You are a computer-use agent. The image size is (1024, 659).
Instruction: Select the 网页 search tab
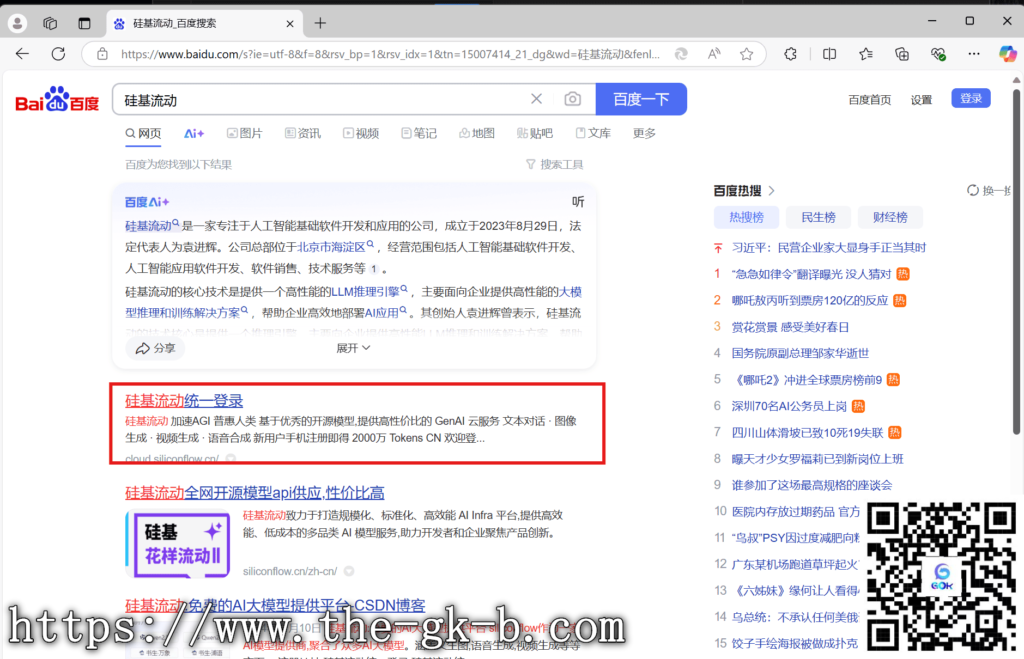(x=143, y=133)
